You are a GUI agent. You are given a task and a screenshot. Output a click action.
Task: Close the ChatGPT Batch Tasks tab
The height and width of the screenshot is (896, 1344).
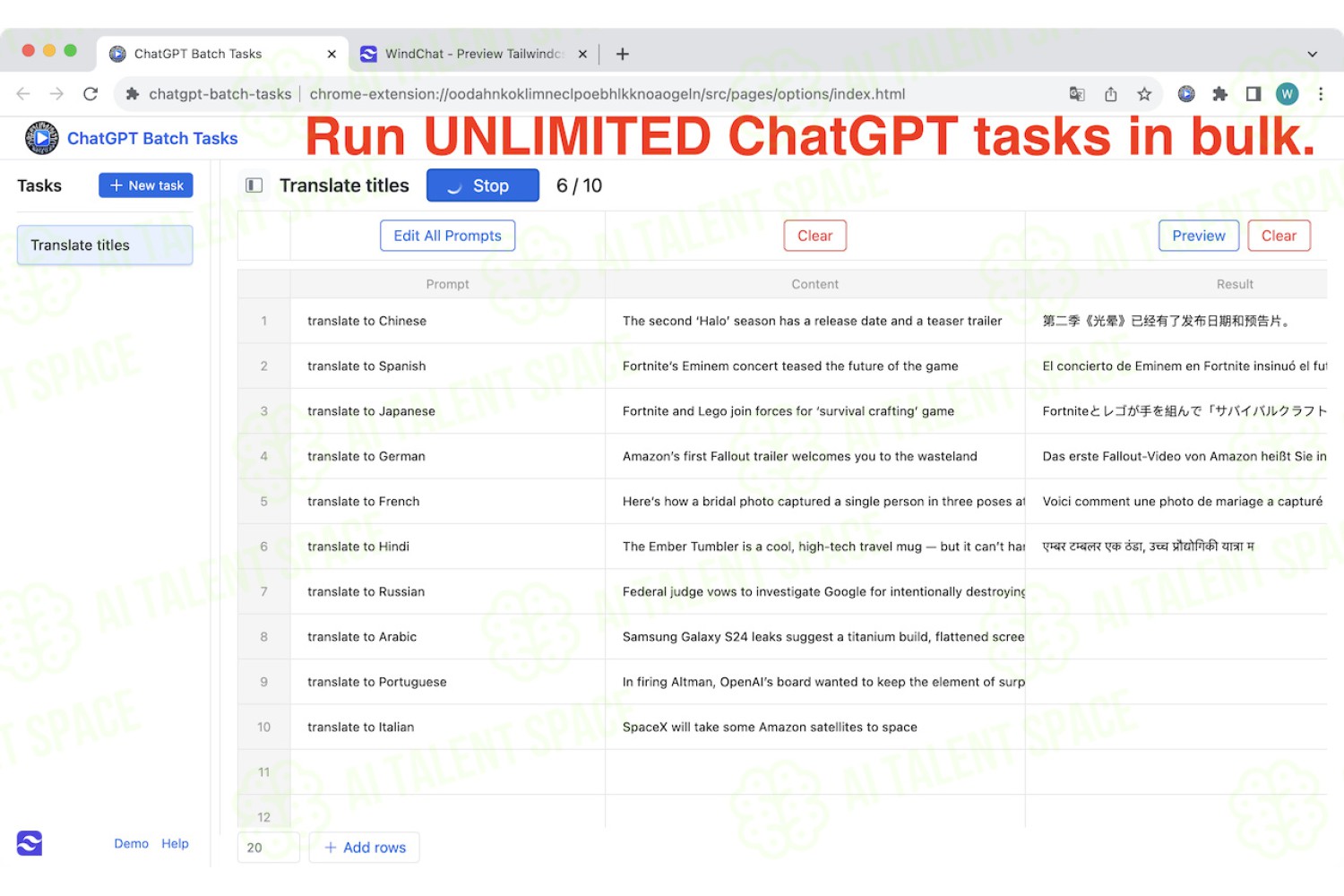pos(332,54)
